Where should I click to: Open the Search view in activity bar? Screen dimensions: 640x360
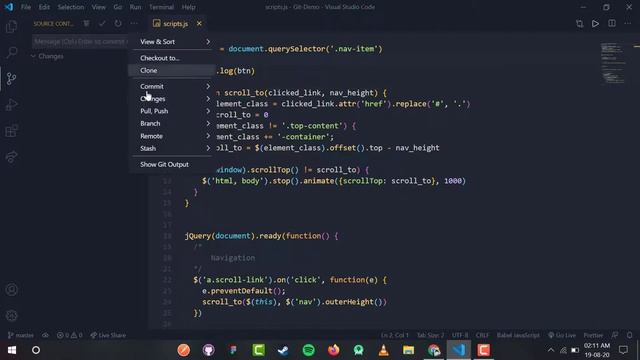(x=11, y=52)
